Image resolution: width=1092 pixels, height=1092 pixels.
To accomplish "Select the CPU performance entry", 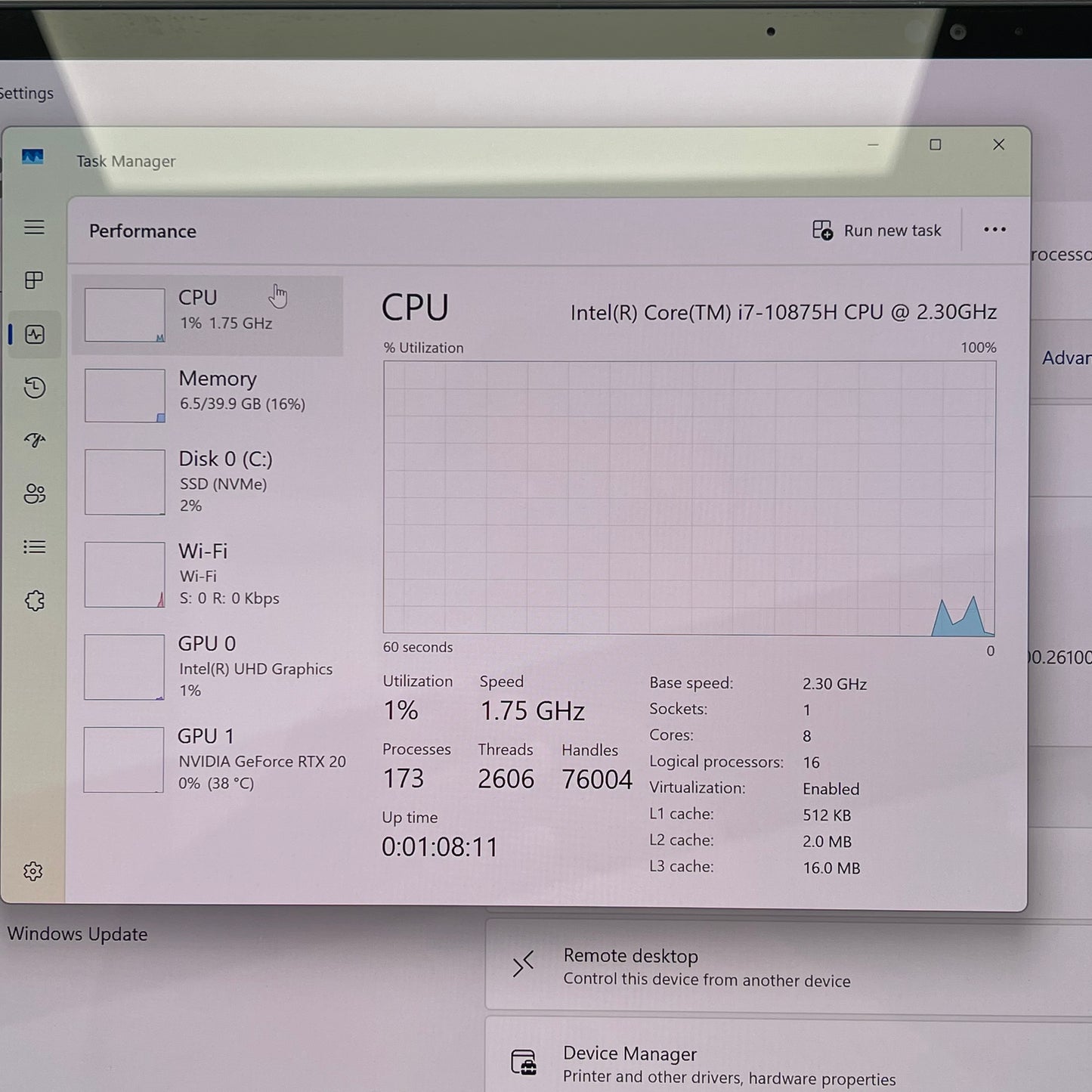I will tap(208, 315).
